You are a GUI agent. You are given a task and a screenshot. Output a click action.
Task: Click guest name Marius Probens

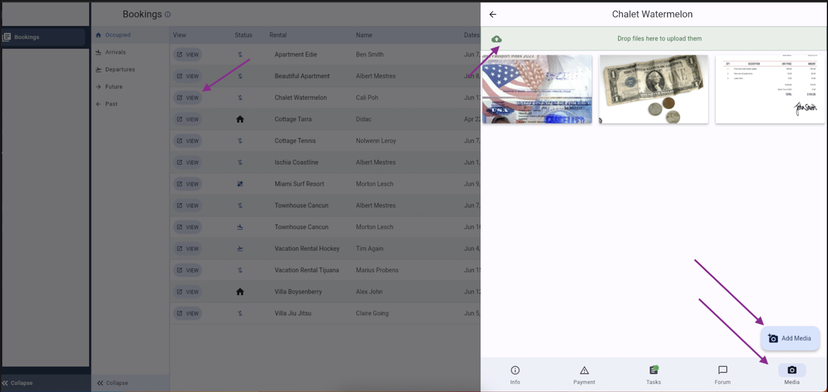tap(377, 270)
